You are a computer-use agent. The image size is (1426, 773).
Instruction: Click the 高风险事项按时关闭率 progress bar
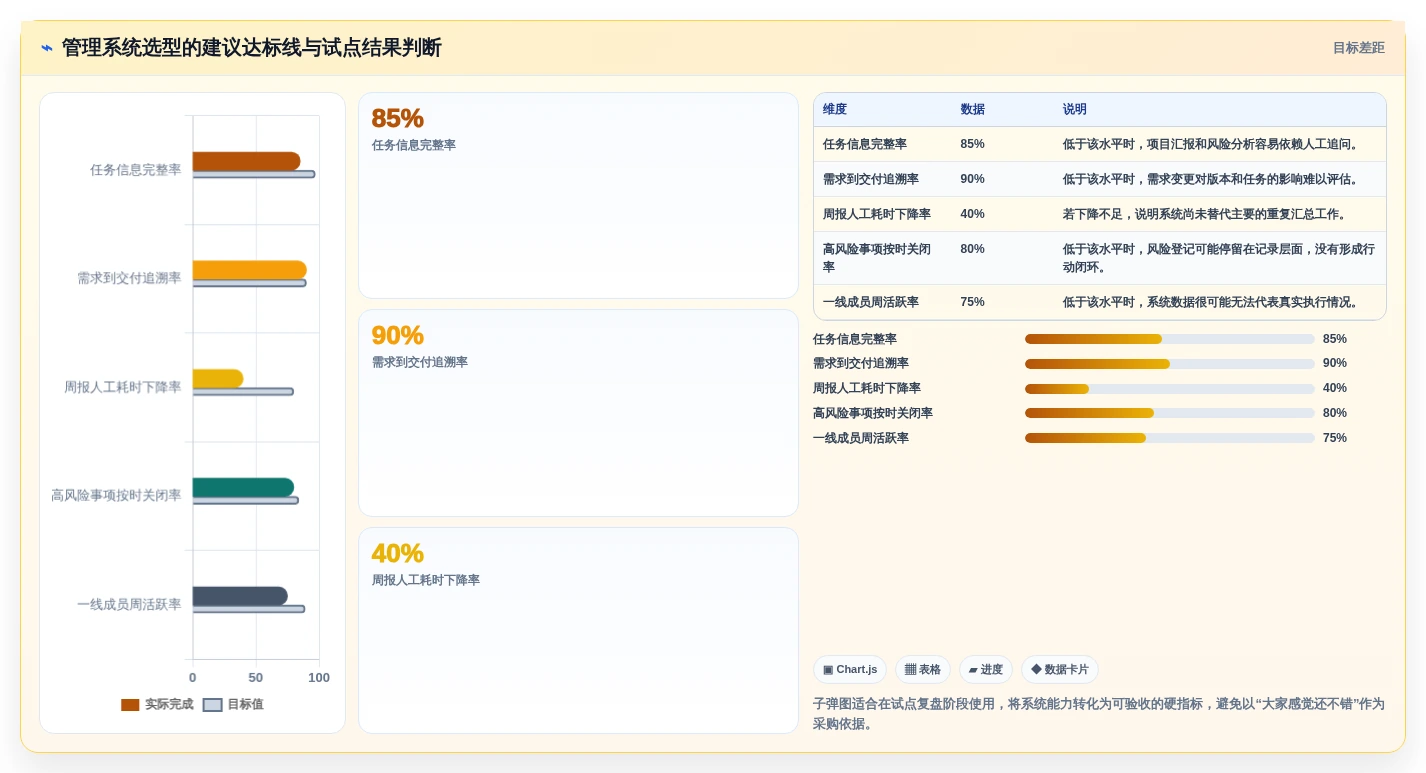[1169, 413]
